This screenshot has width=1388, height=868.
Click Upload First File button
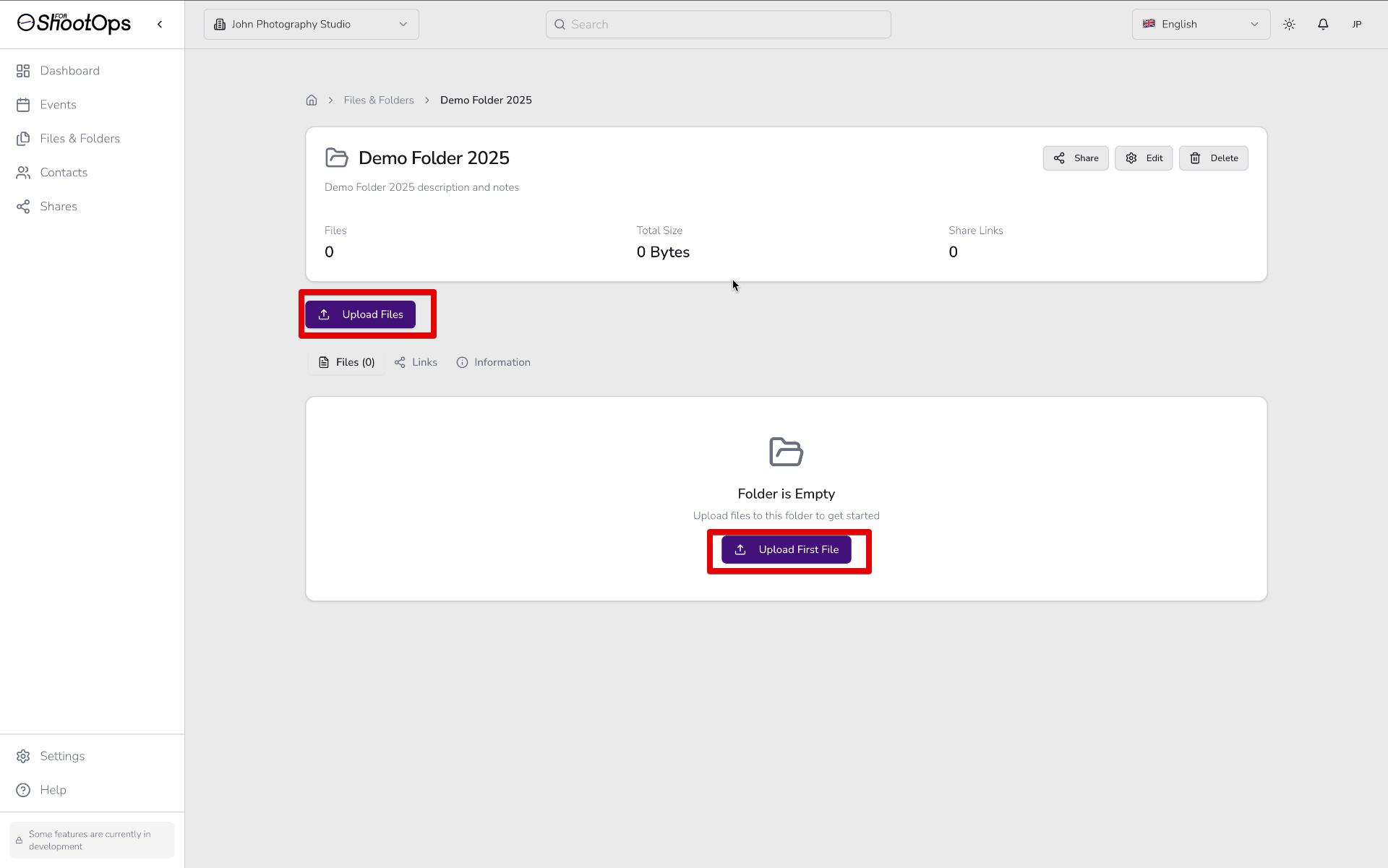pyautogui.click(x=786, y=550)
